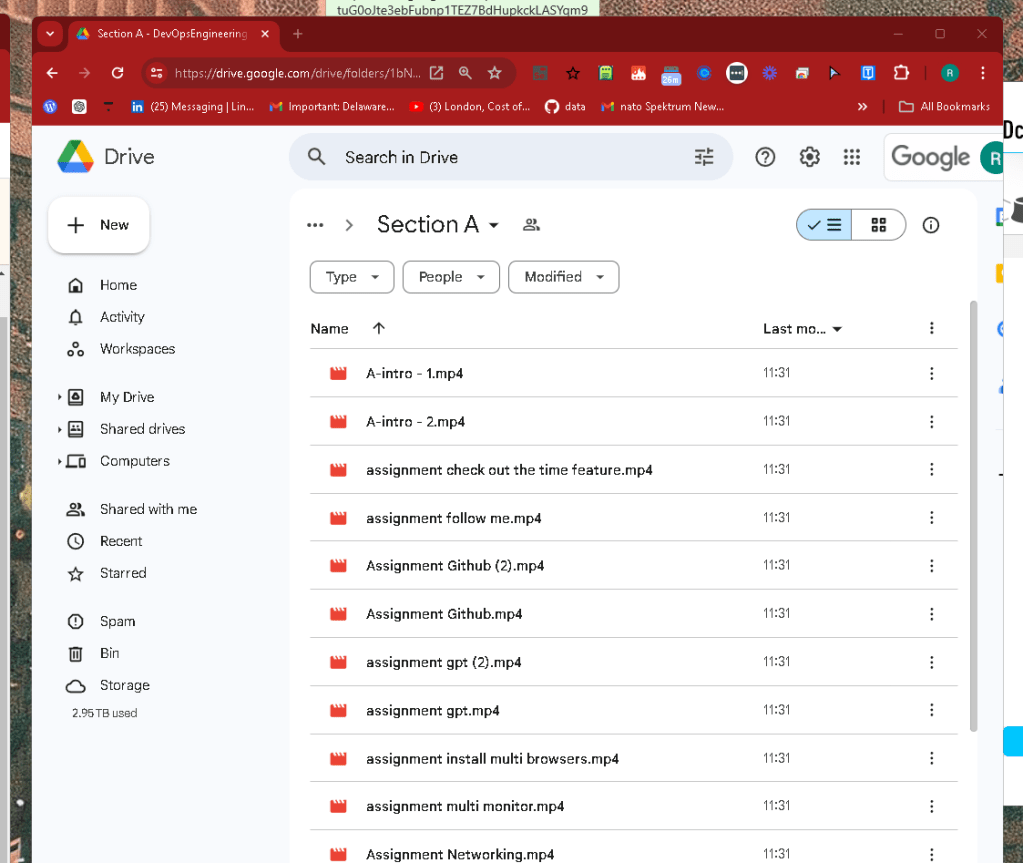Expand My Drive tree arrow

59,397
